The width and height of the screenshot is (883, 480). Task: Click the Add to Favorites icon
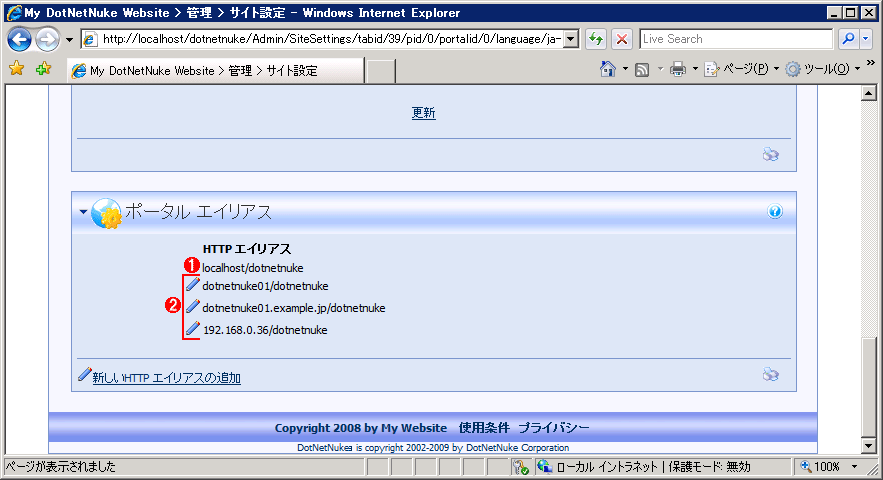pyautogui.click(x=43, y=69)
